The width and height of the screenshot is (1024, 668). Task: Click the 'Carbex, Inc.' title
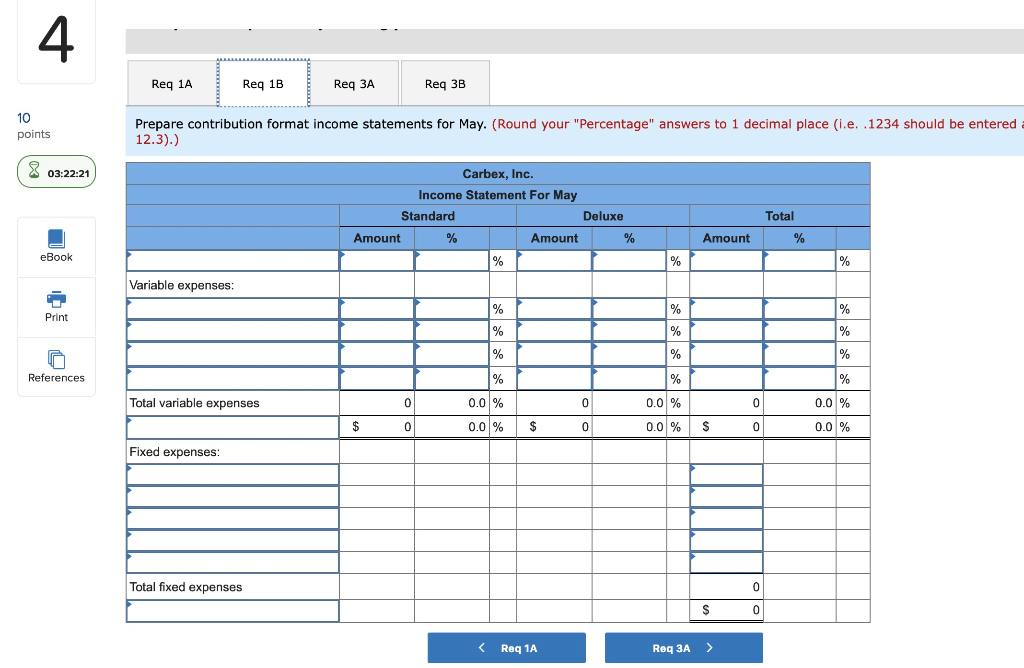point(498,174)
